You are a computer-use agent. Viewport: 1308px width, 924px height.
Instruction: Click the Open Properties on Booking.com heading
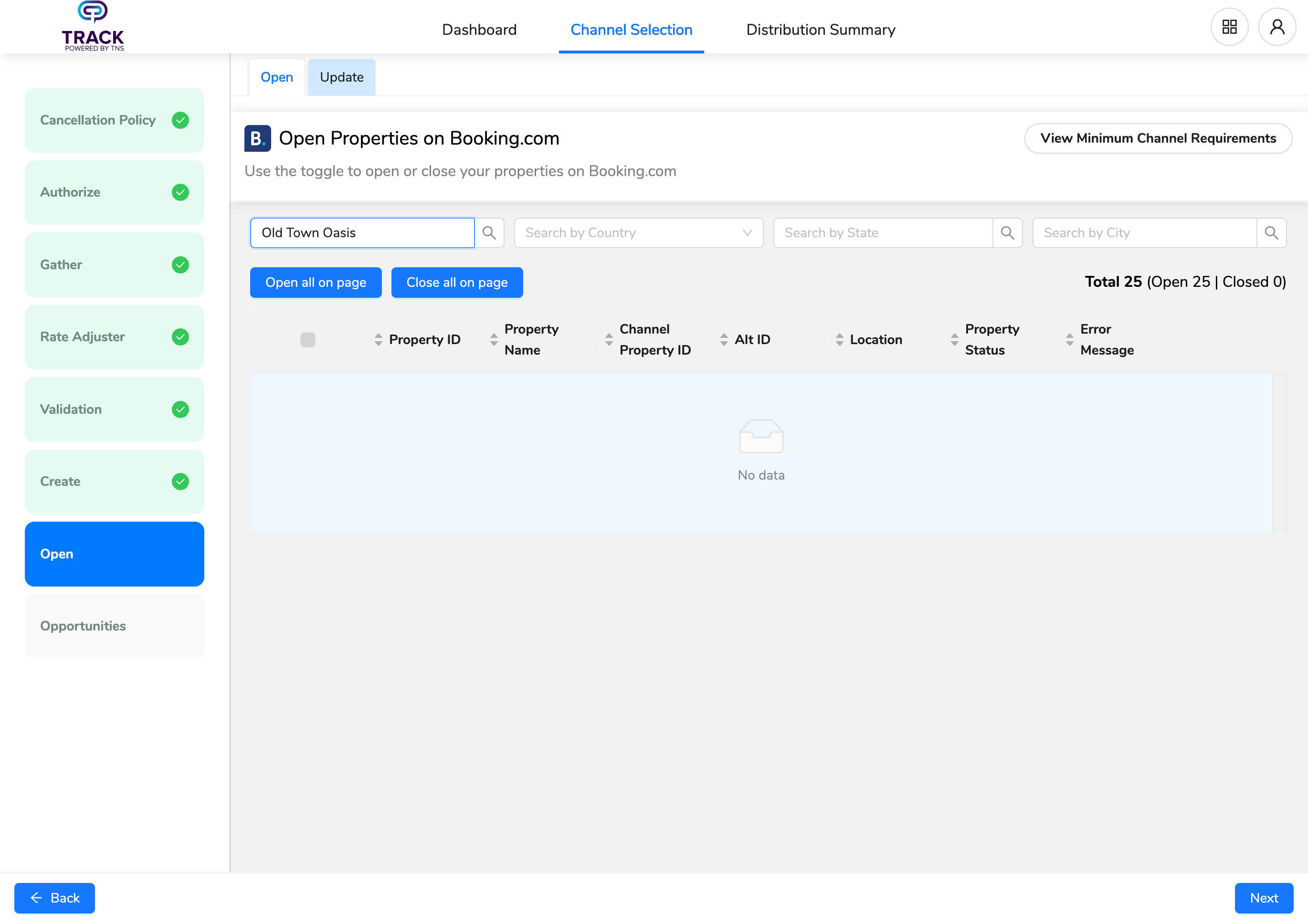[x=419, y=138]
